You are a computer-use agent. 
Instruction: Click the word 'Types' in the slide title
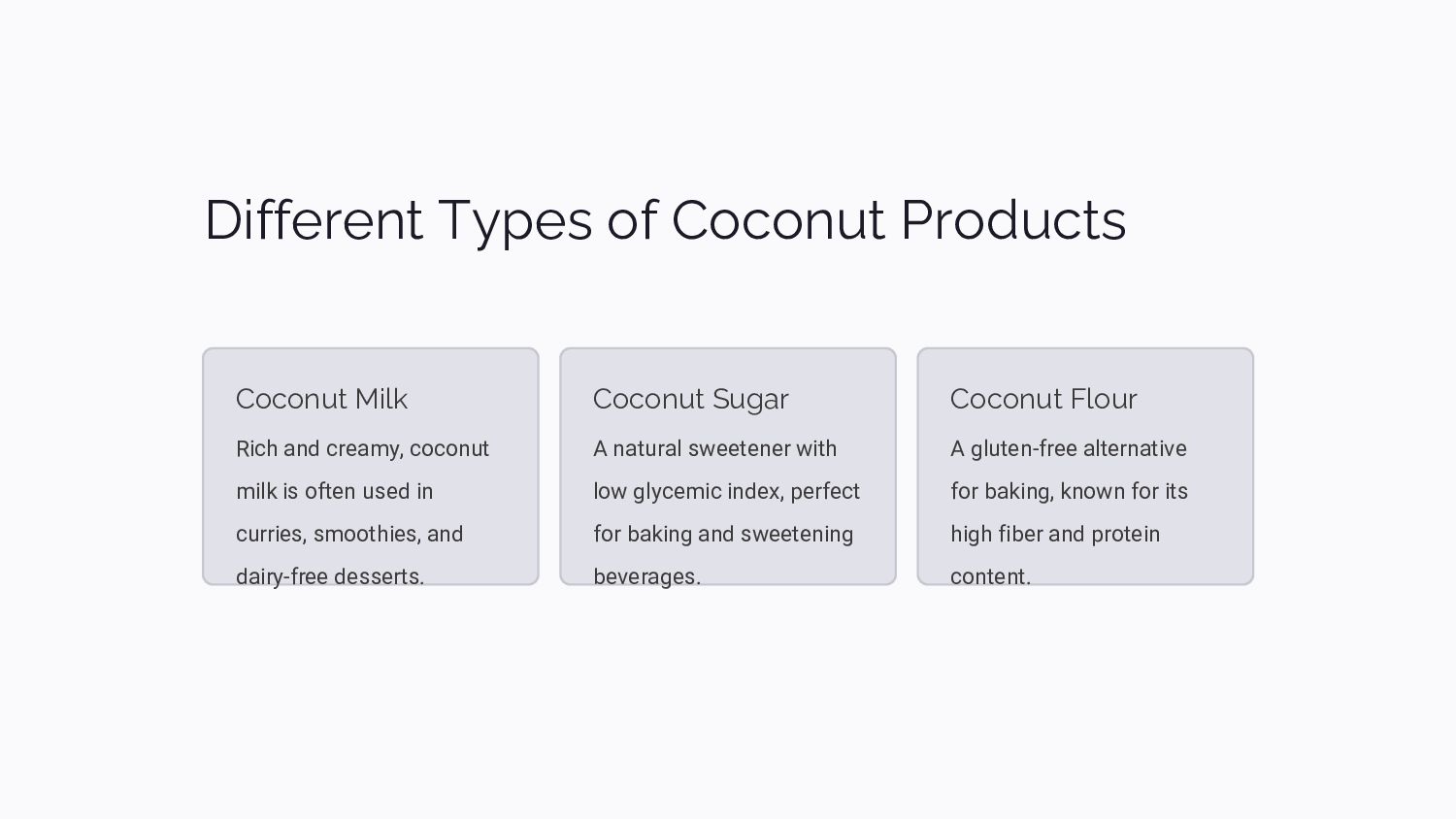514,222
